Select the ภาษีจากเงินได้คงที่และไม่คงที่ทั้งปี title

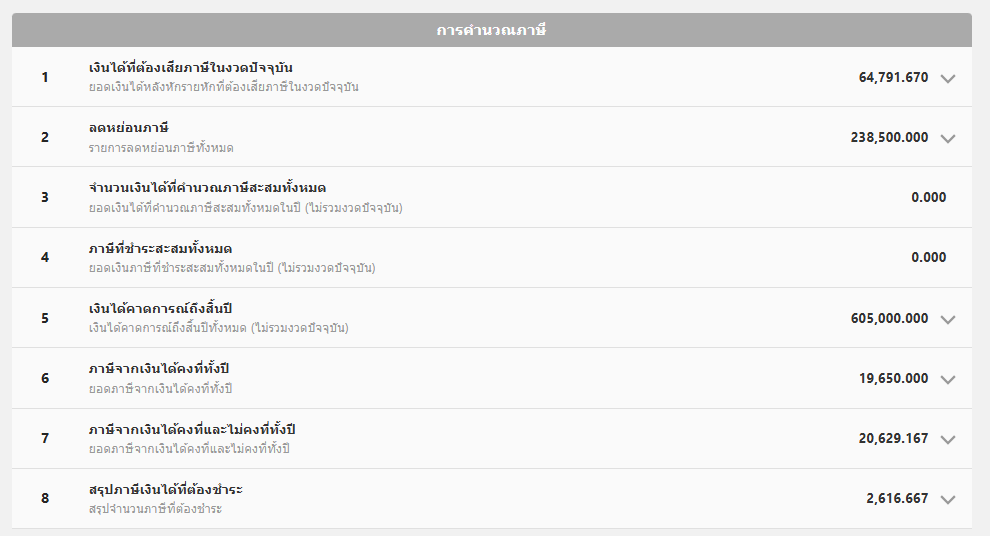pyautogui.click(x=192, y=429)
